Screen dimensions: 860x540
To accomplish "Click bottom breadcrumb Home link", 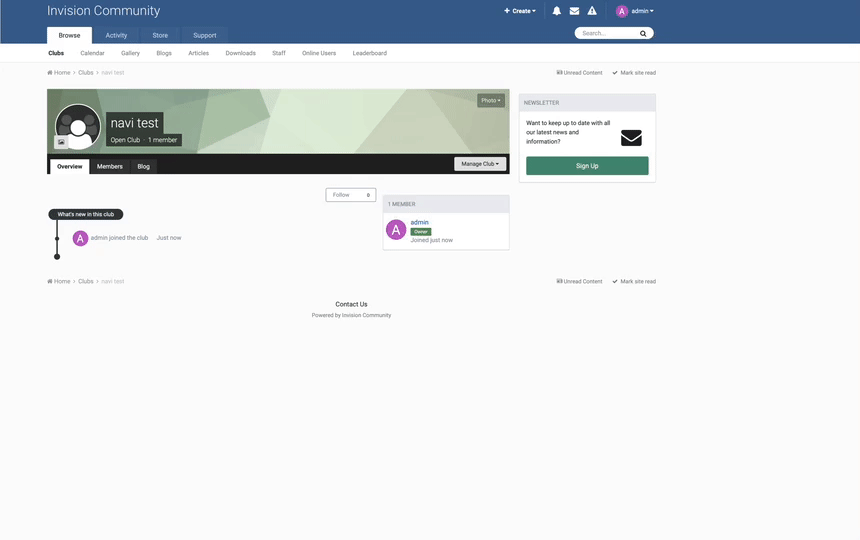I will coord(59,281).
